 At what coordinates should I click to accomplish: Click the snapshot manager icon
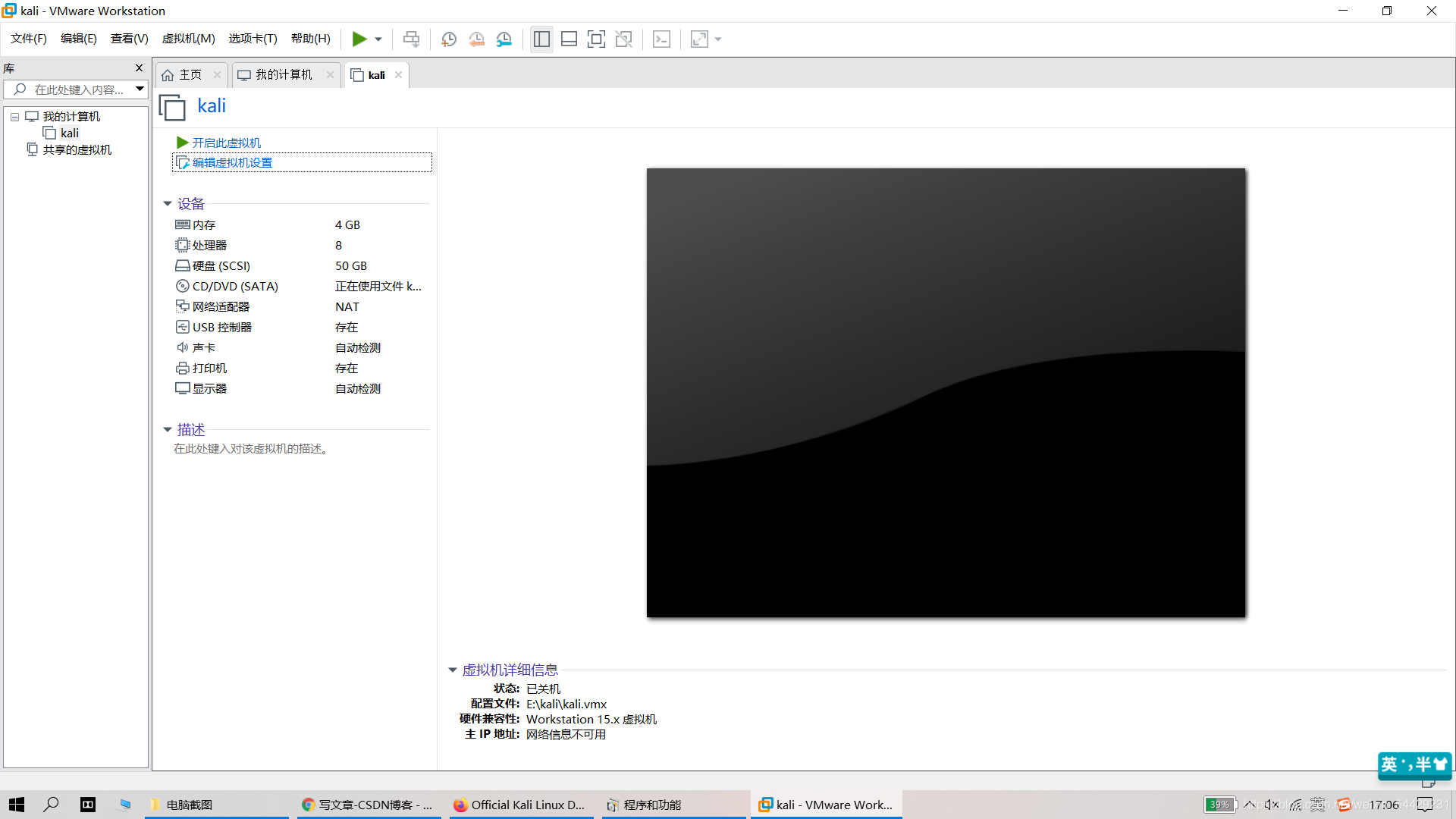coord(505,39)
